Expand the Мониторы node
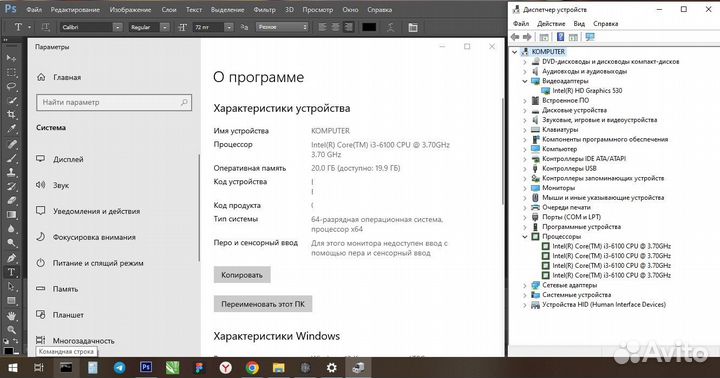Screen dimensions: 720x378 pos(525,188)
